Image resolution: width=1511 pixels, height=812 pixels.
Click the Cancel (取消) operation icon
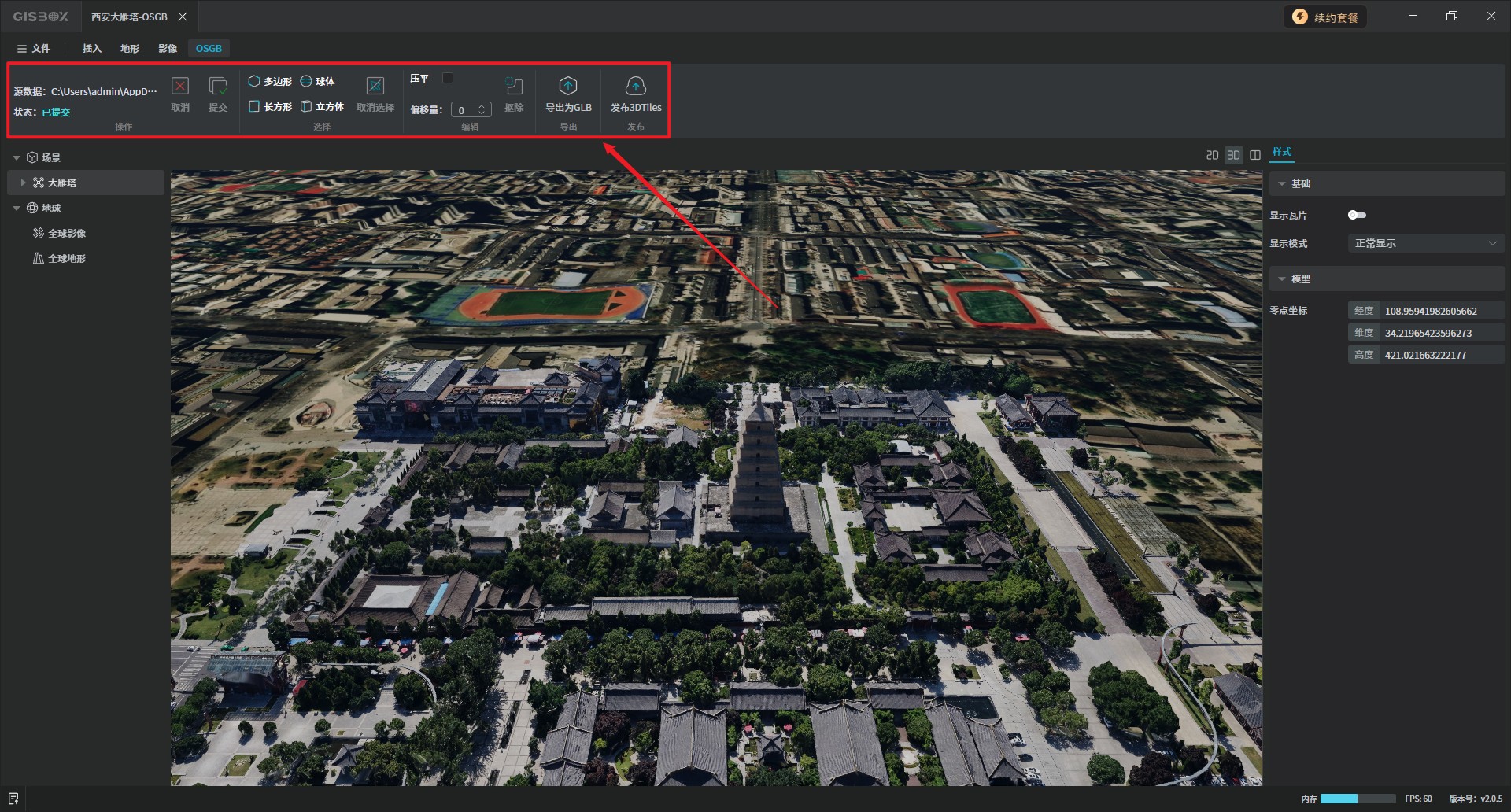pos(180,87)
